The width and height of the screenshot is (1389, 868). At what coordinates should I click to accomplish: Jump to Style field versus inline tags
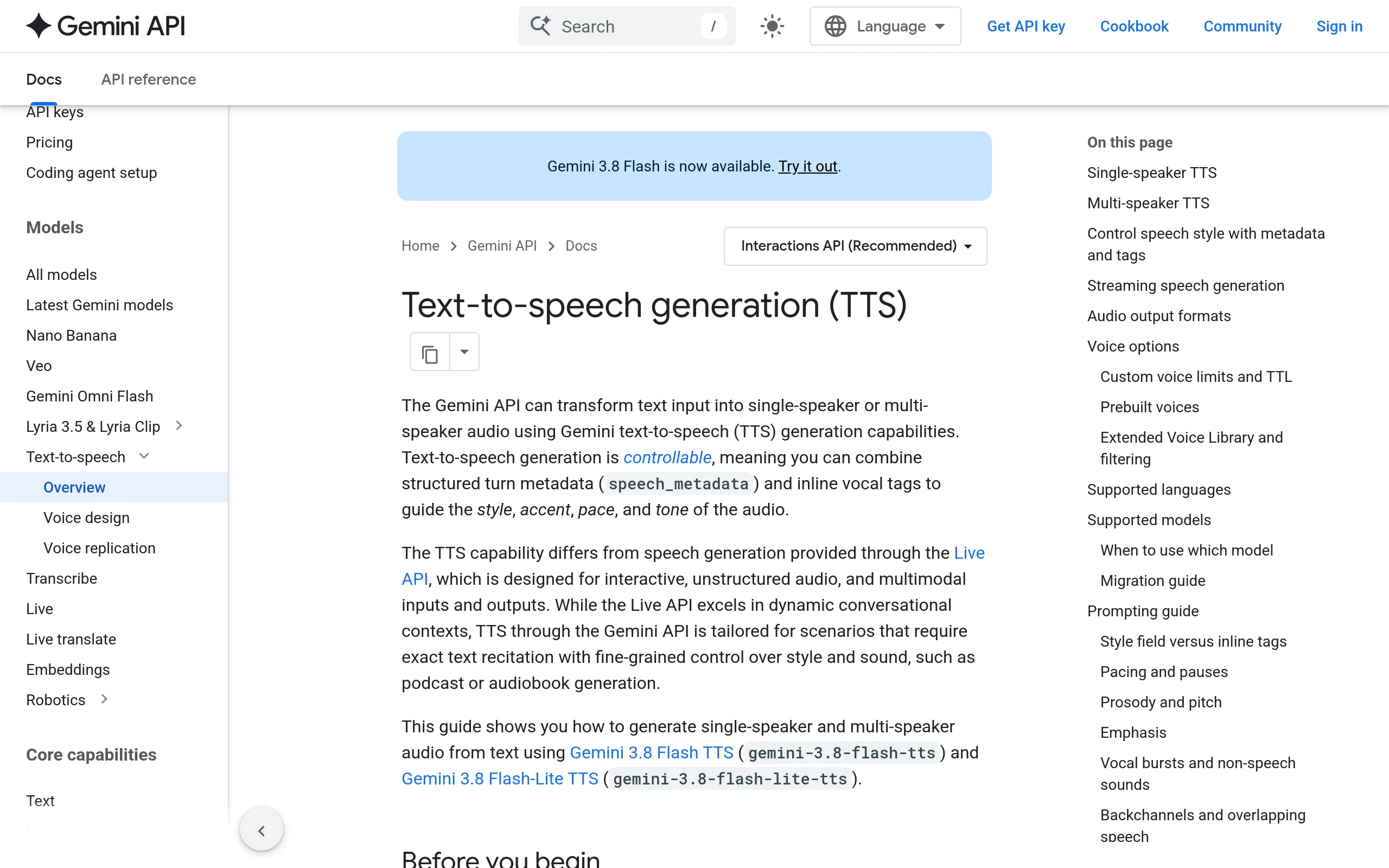(x=1193, y=641)
